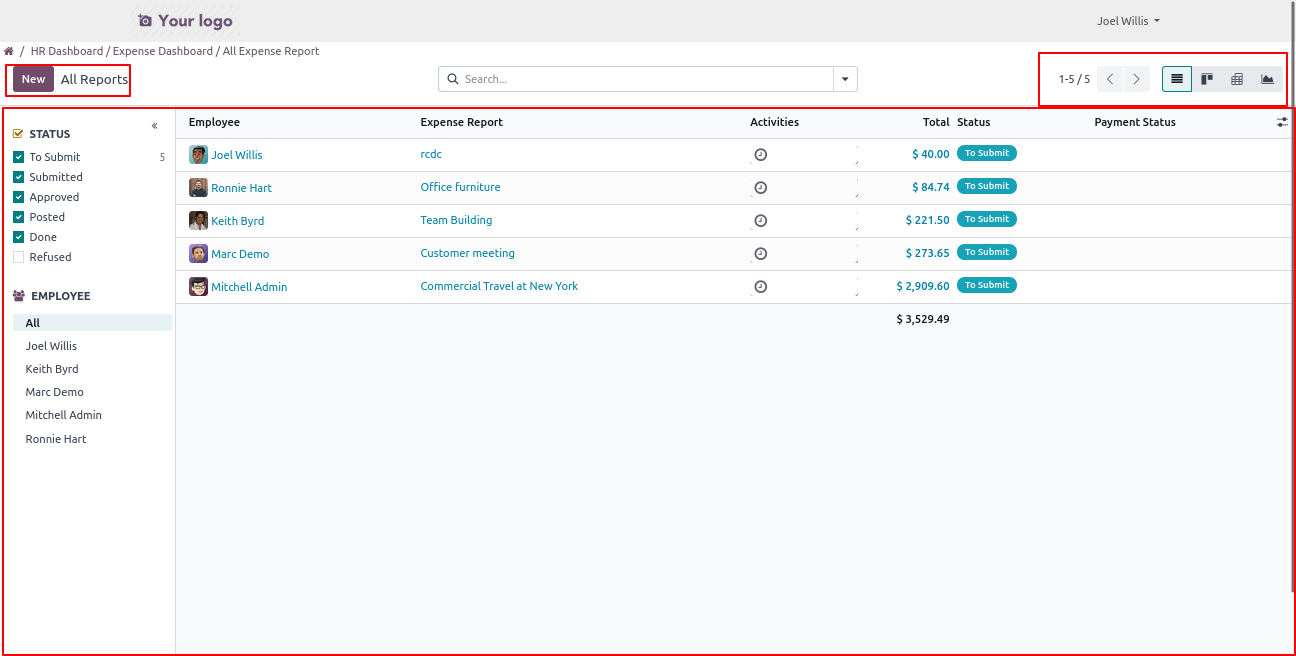1296x656 pixels.
Task: Enable the Refused status filter
Action: (19, 257)
